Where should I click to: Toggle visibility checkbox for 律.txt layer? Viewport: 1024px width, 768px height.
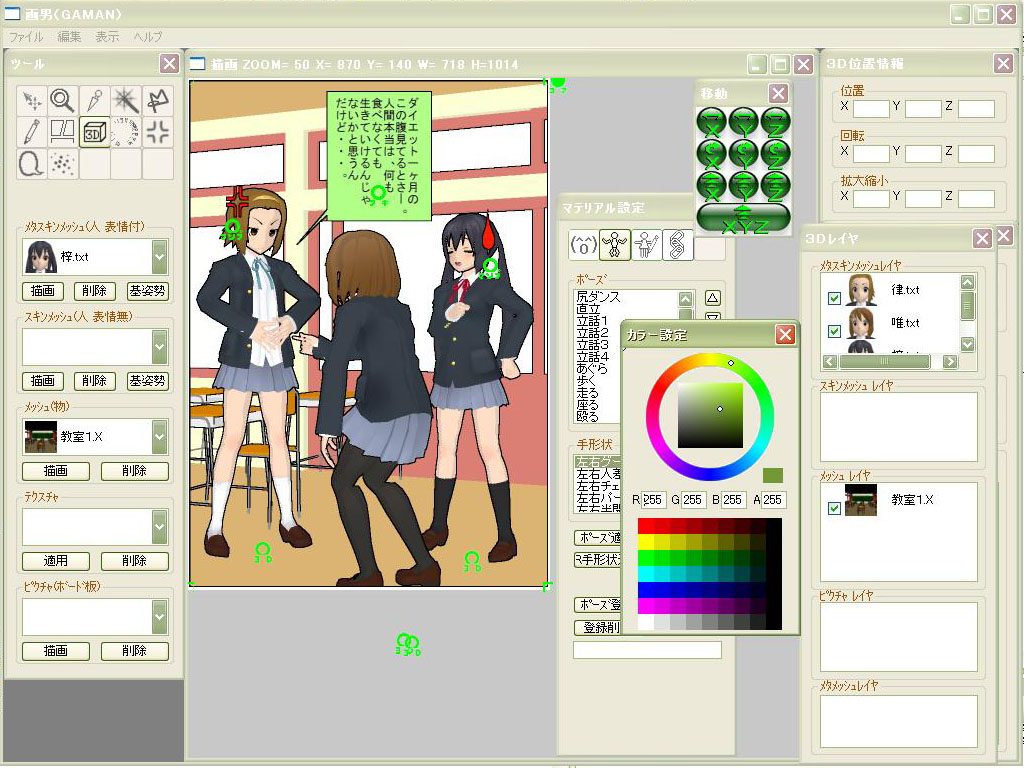point(834,298)
